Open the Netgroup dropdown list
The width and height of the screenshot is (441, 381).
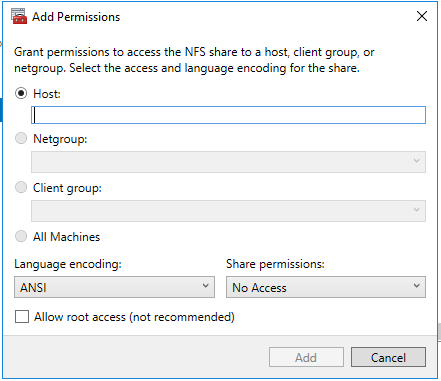pyautogui.click(x=228, y=162)
